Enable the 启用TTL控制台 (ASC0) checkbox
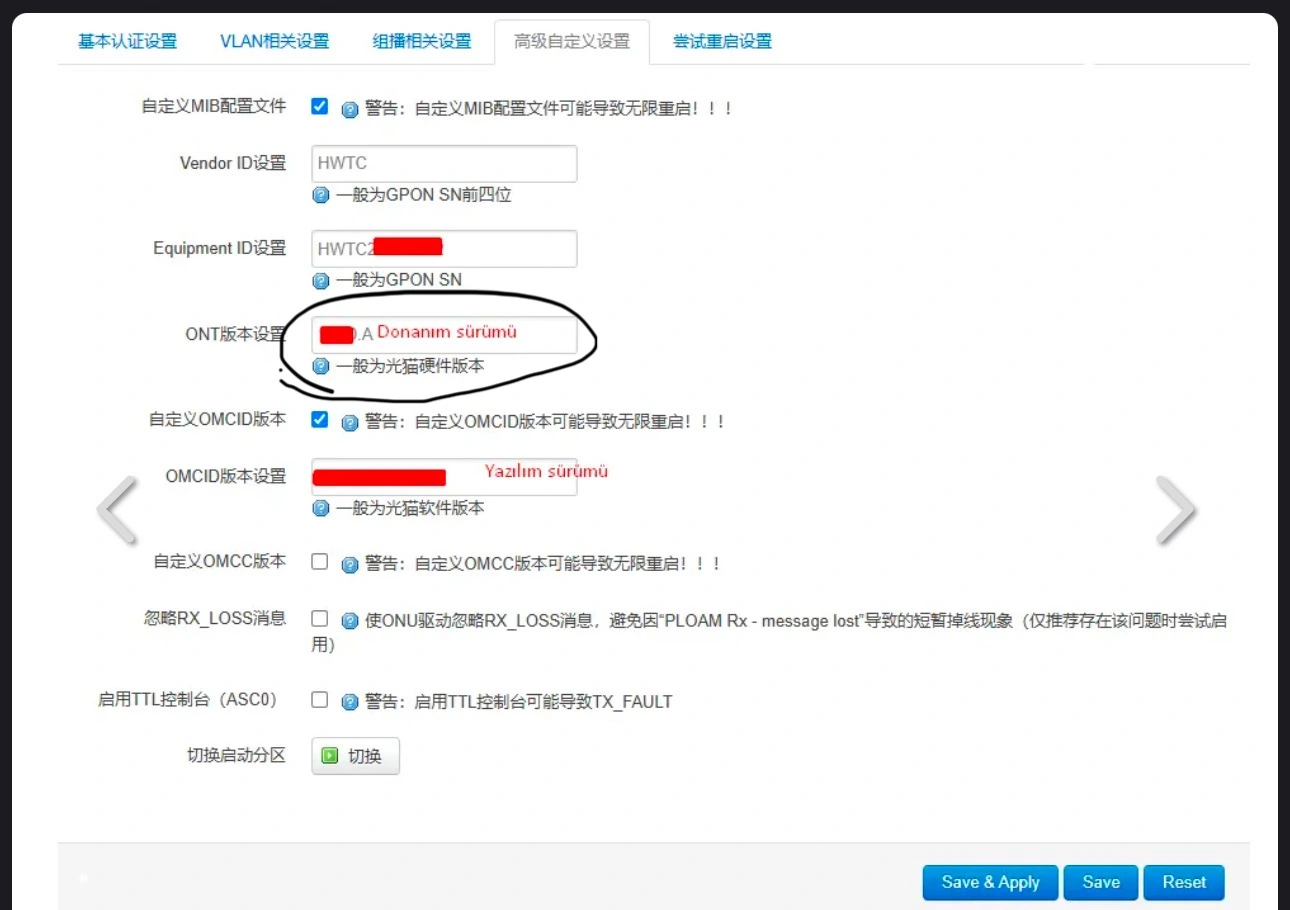Viewport: 1290px width, 910px height. point(319,700)
